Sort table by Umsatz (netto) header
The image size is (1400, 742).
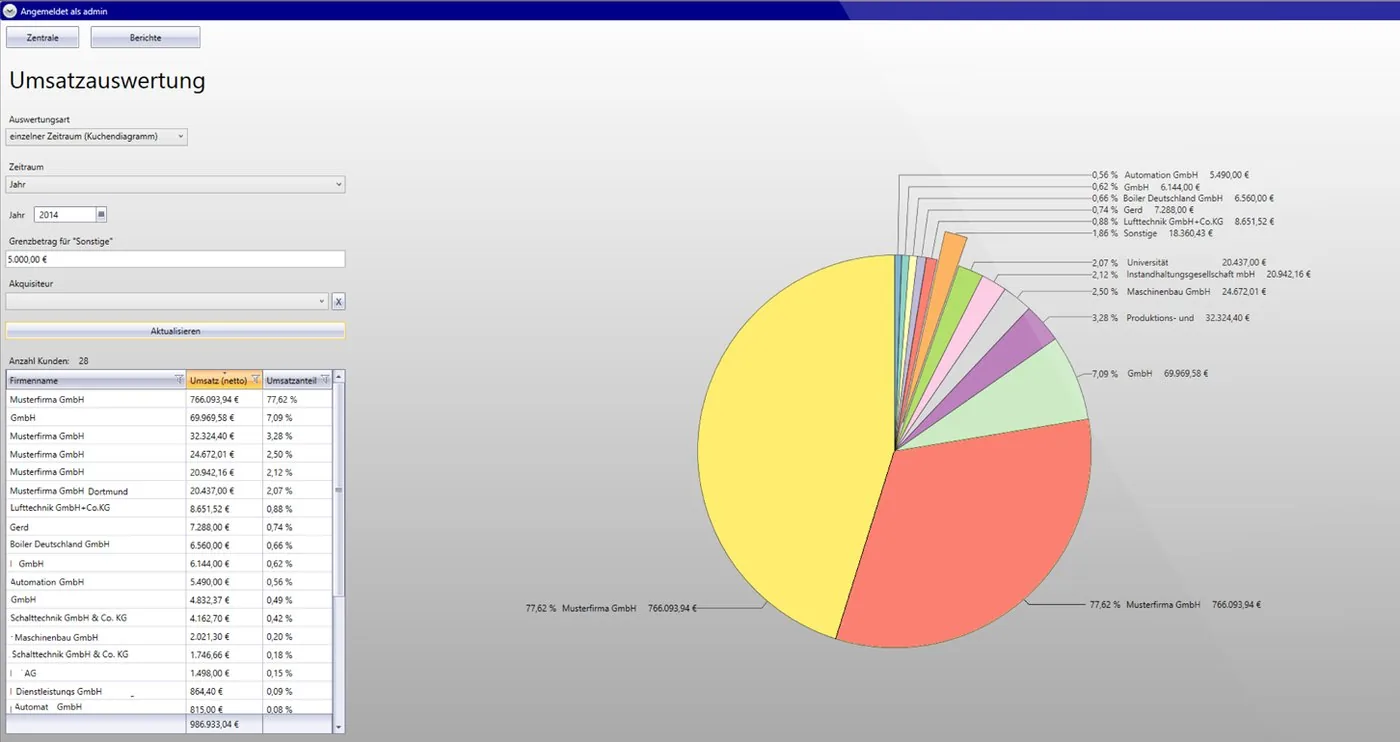click(x=218, y=380)
